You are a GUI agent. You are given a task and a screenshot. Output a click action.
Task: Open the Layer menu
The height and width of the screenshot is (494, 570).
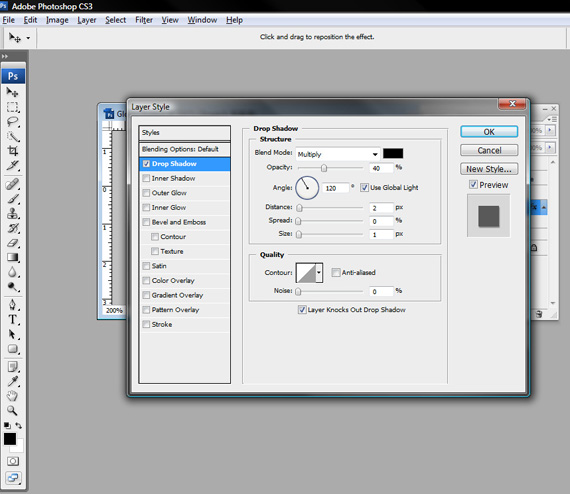click(x=87, y=20)
